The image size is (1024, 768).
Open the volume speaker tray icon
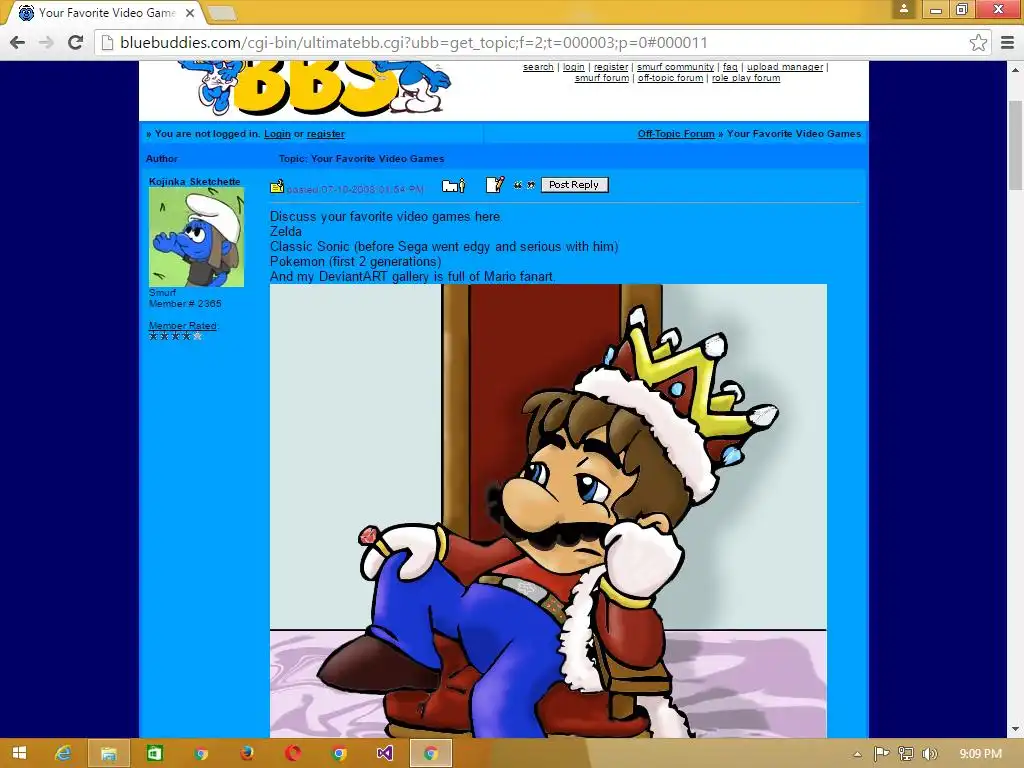point(929,754)
